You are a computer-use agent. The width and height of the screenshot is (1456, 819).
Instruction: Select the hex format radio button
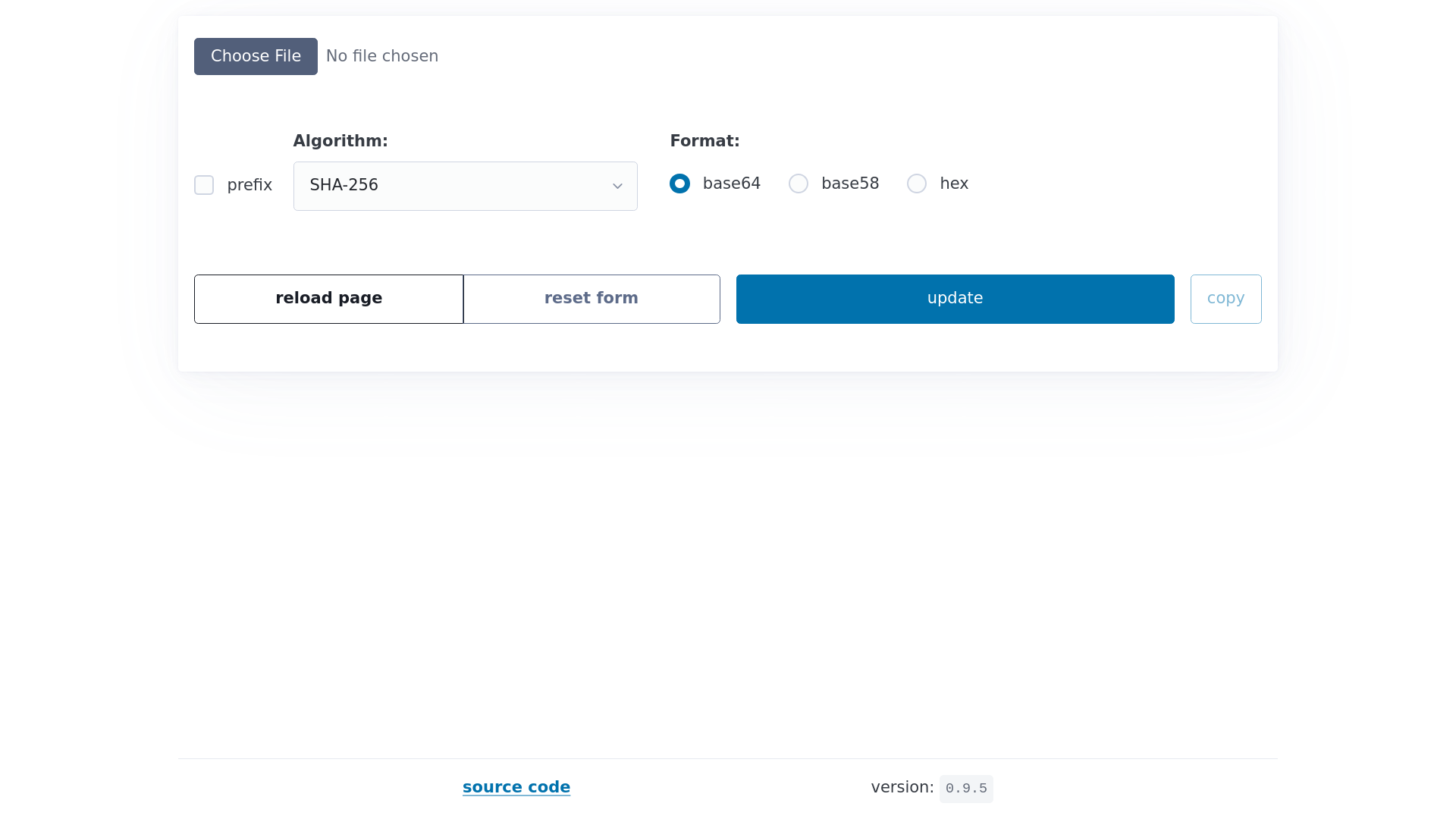[x=917, y=184]
